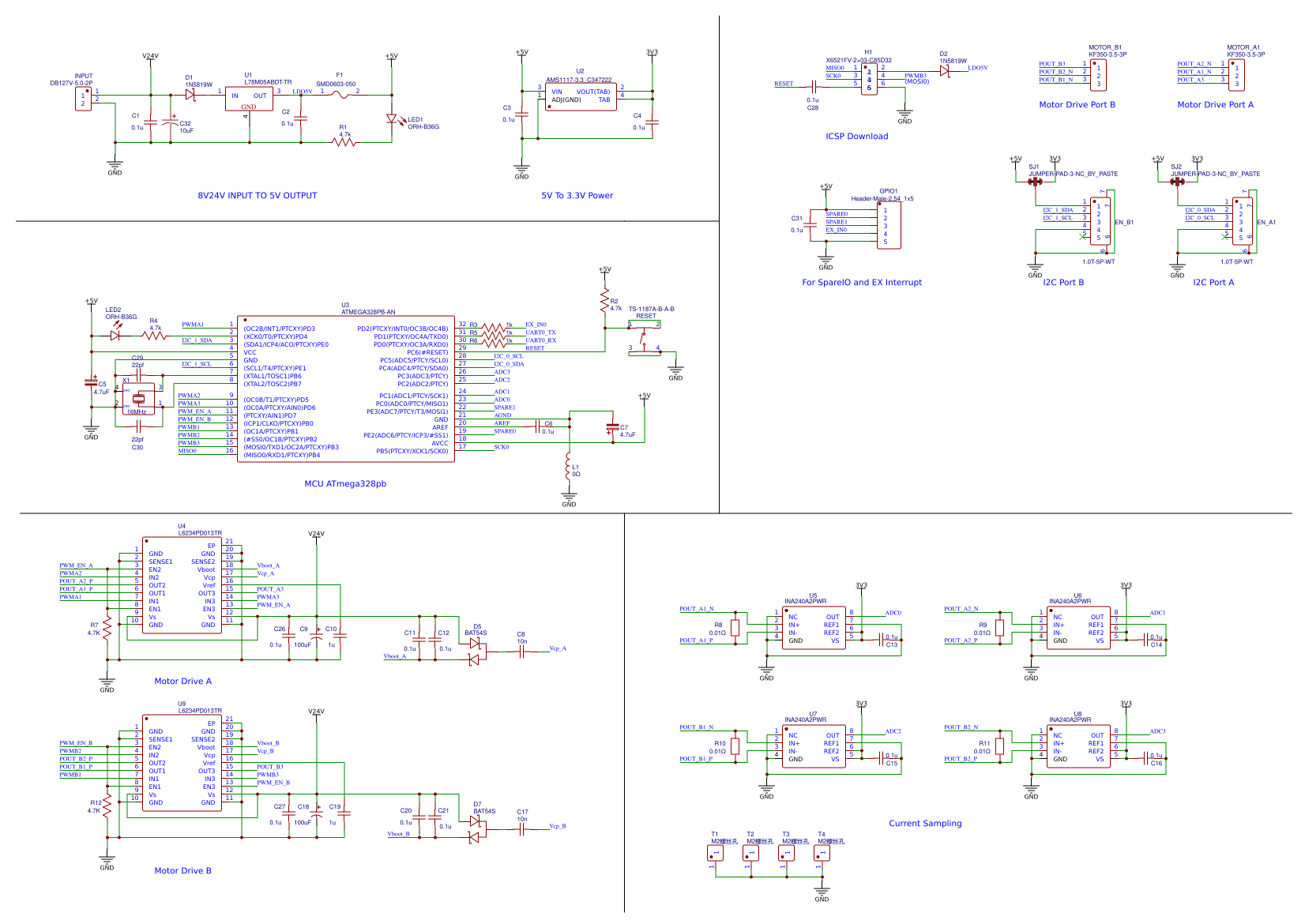The width and height of the screenshot is (1305, 924).
Task: Click the AMS1117-3.3 regulator U2
Action: click(581, 97)
